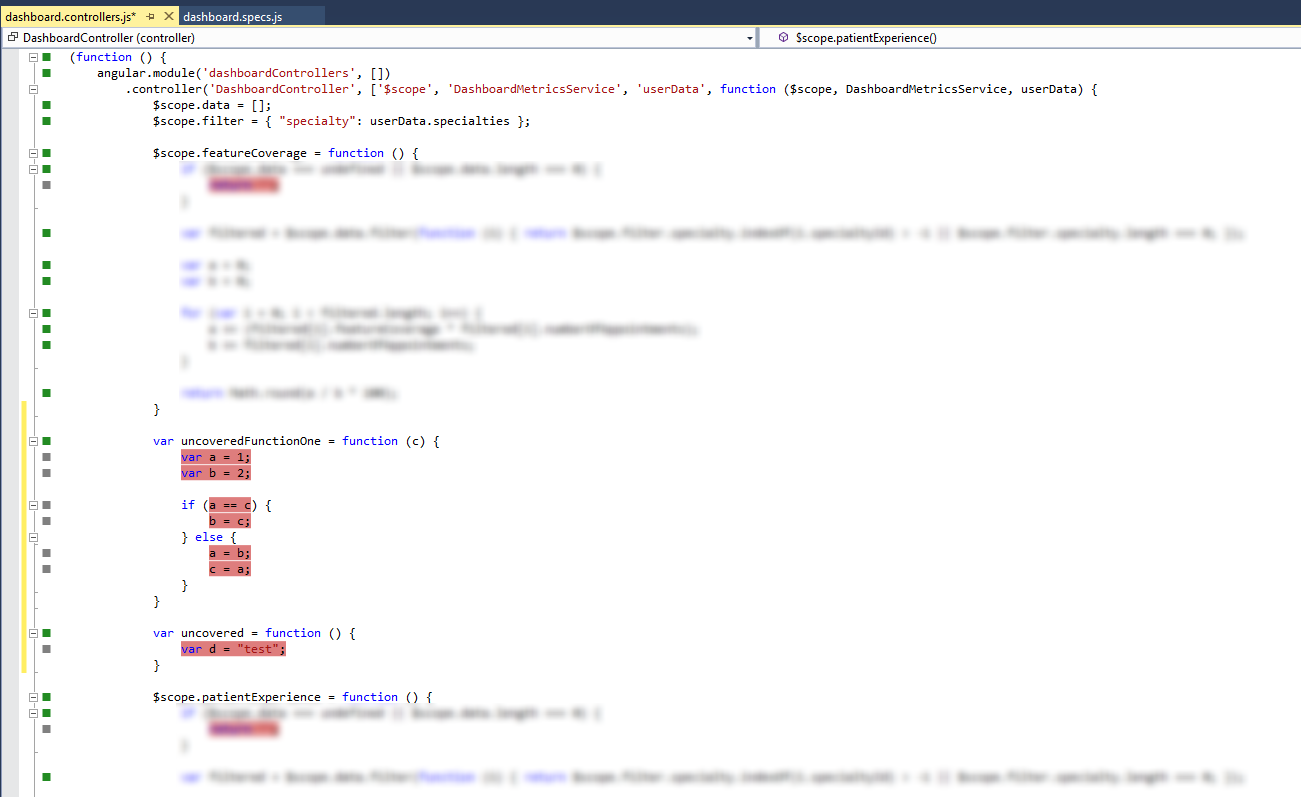Collapse the var uncovered function
Screen dimensions: 1301x797
click(x=33, y=633)
